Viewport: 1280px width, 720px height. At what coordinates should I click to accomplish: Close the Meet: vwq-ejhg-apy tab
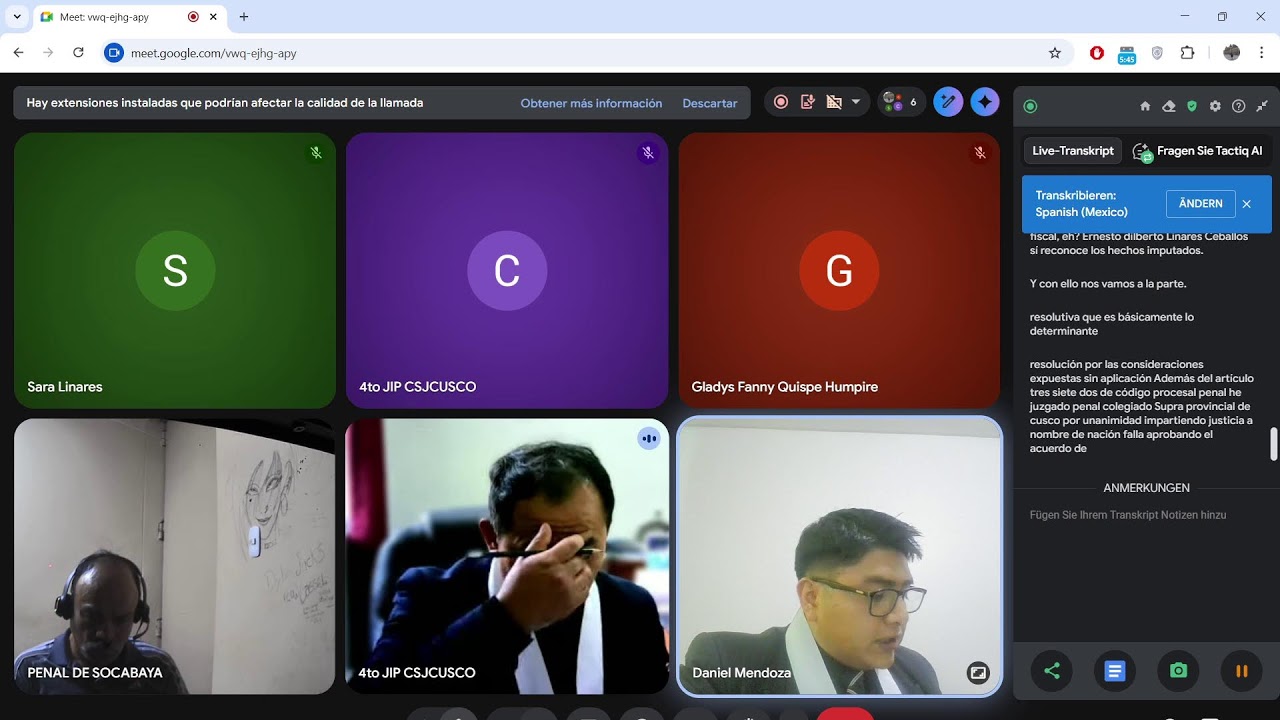213,17
